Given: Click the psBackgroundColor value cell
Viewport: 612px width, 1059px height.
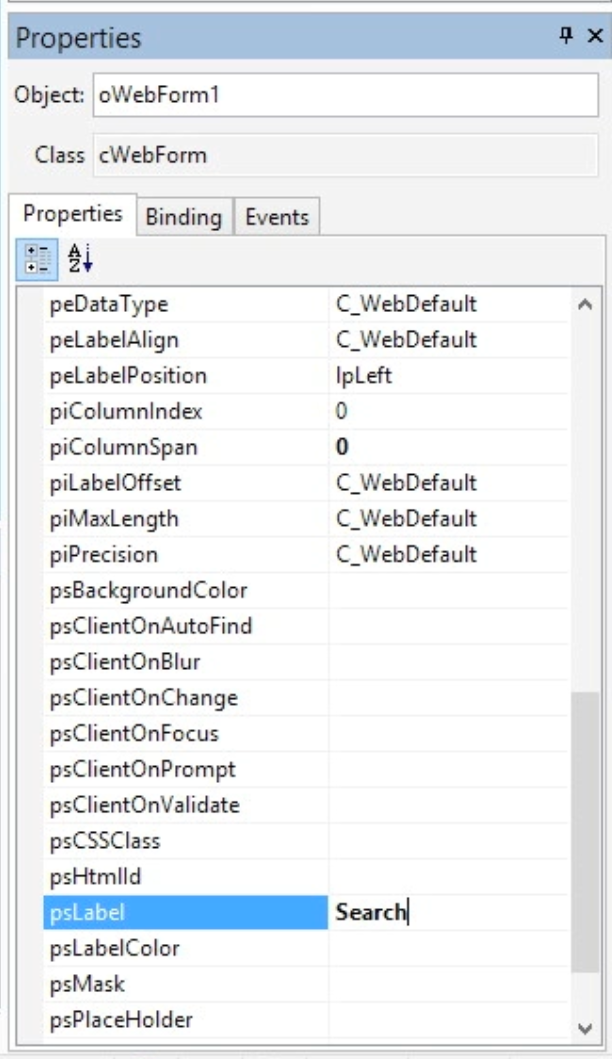Looking at the screenshot, I should pyautogui.click(x=448, y=591).
